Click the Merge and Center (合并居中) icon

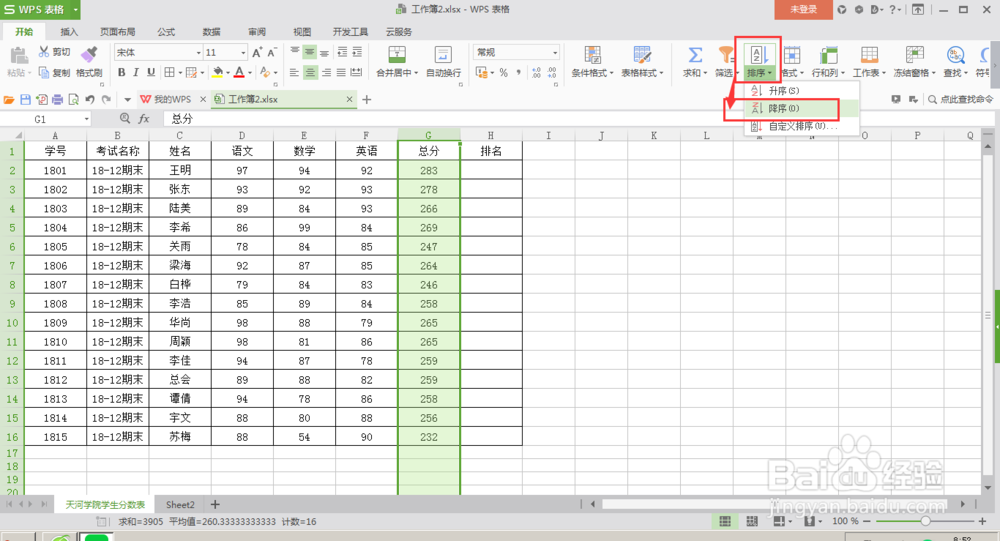(x=397, y=55)
